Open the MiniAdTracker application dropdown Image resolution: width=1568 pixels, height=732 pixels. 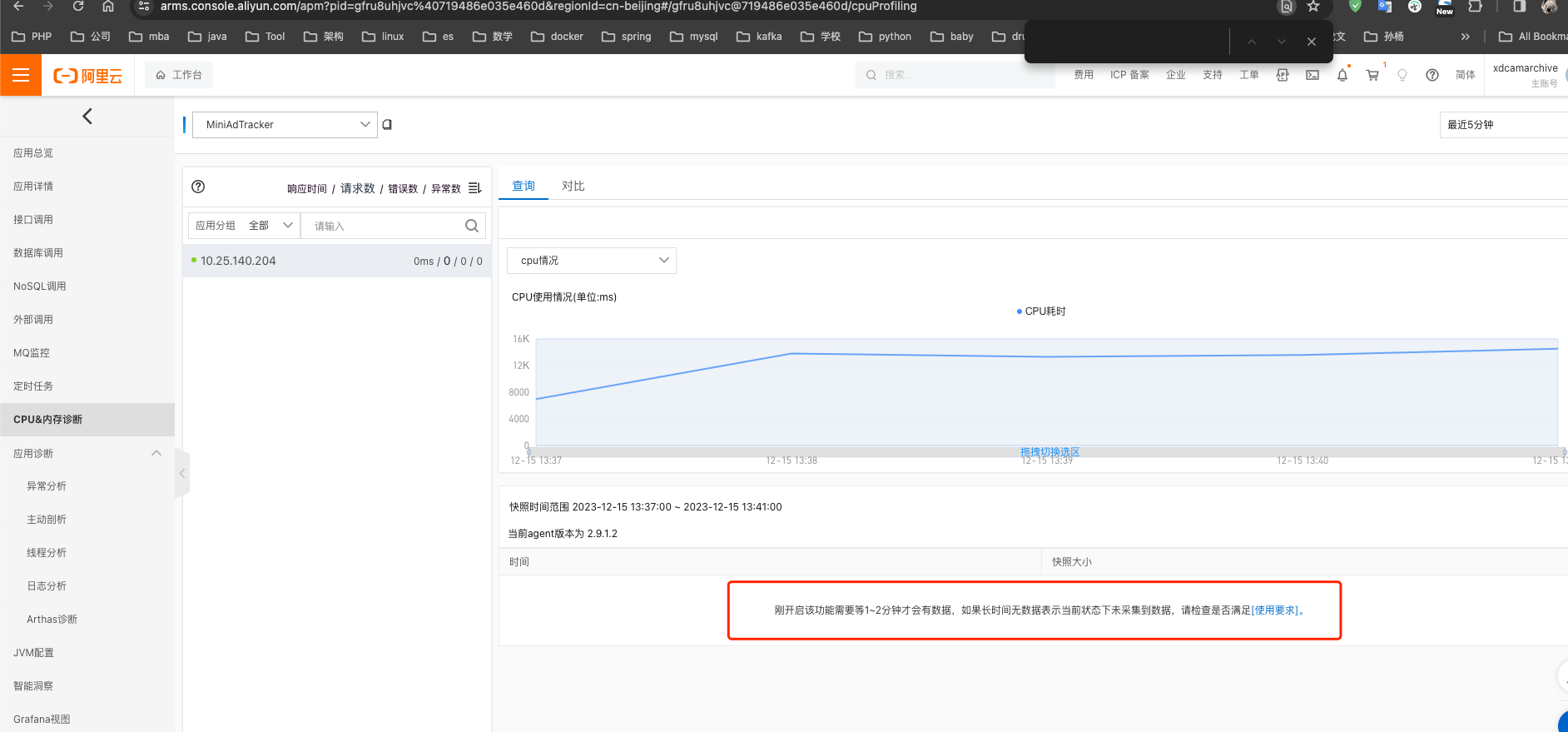[x=285, y=125]
